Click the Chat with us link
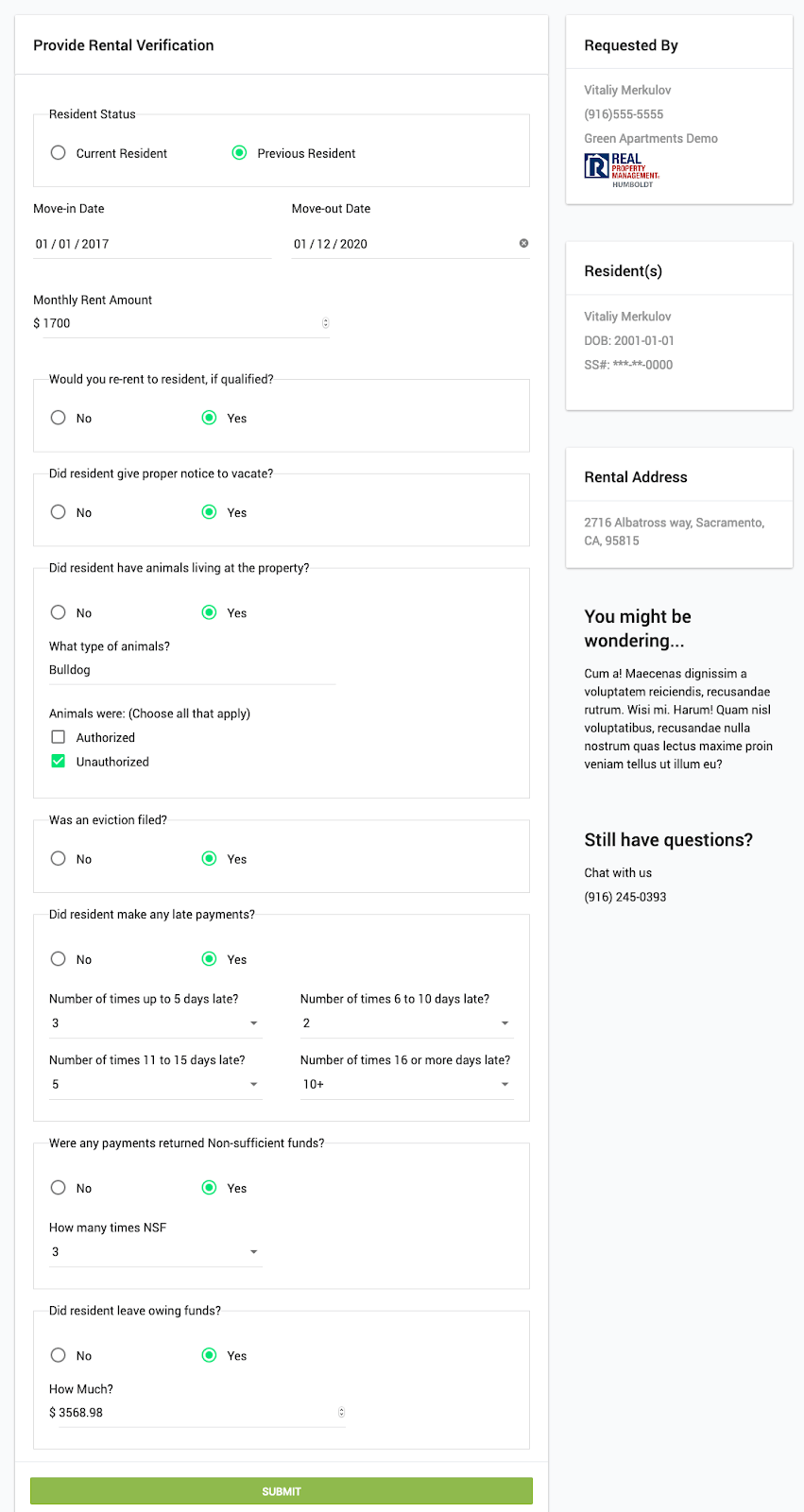 coord(618,872)
